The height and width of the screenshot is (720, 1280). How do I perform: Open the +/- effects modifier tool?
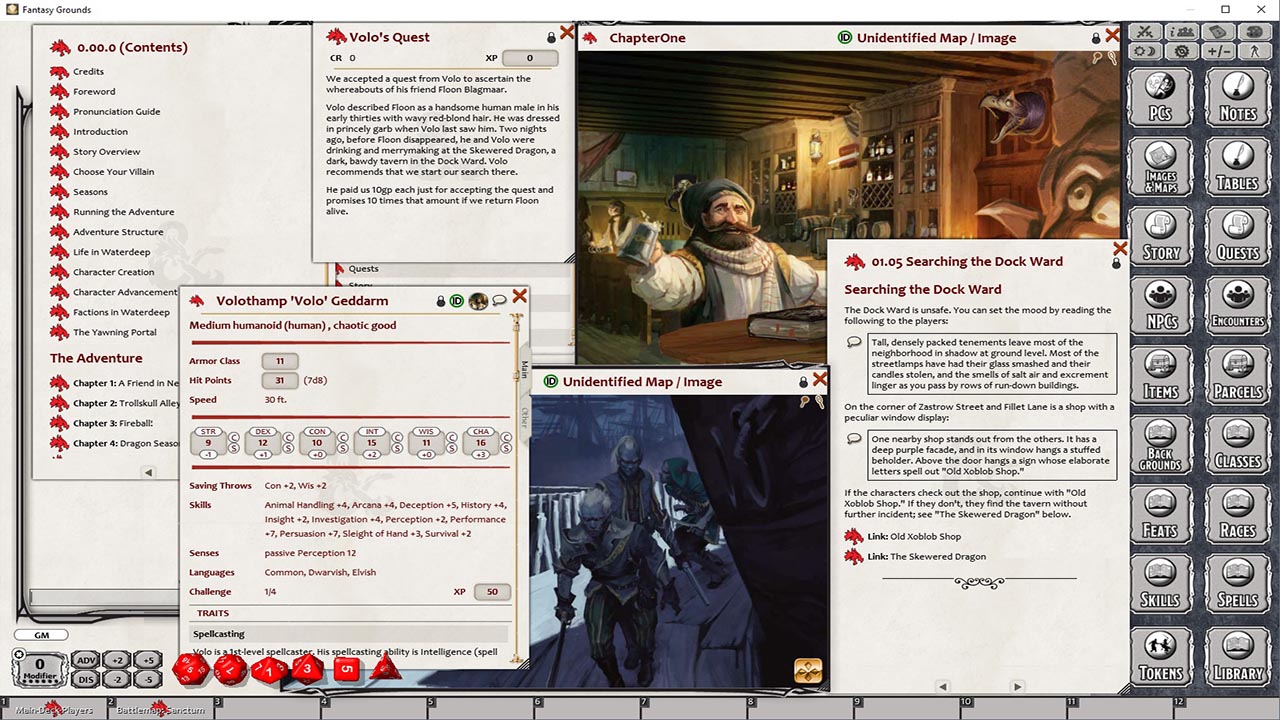[x=1221, y=51]
